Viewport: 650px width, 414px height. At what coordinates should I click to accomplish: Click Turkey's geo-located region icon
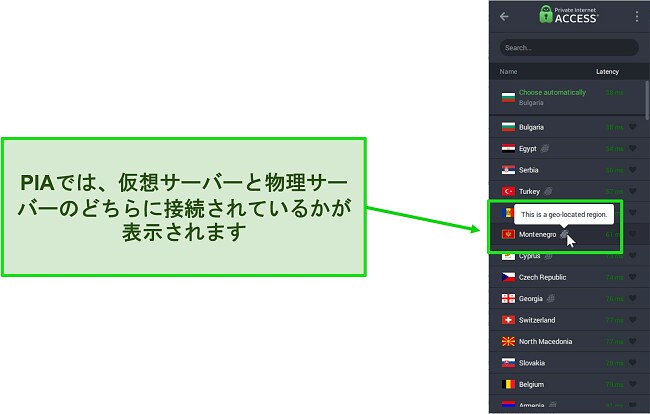548,191
